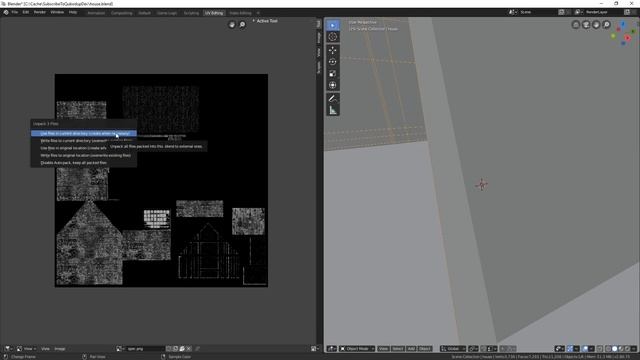Click the Scene browse icon in top bar
The image size is (640, 360).
tap(512, 12)
